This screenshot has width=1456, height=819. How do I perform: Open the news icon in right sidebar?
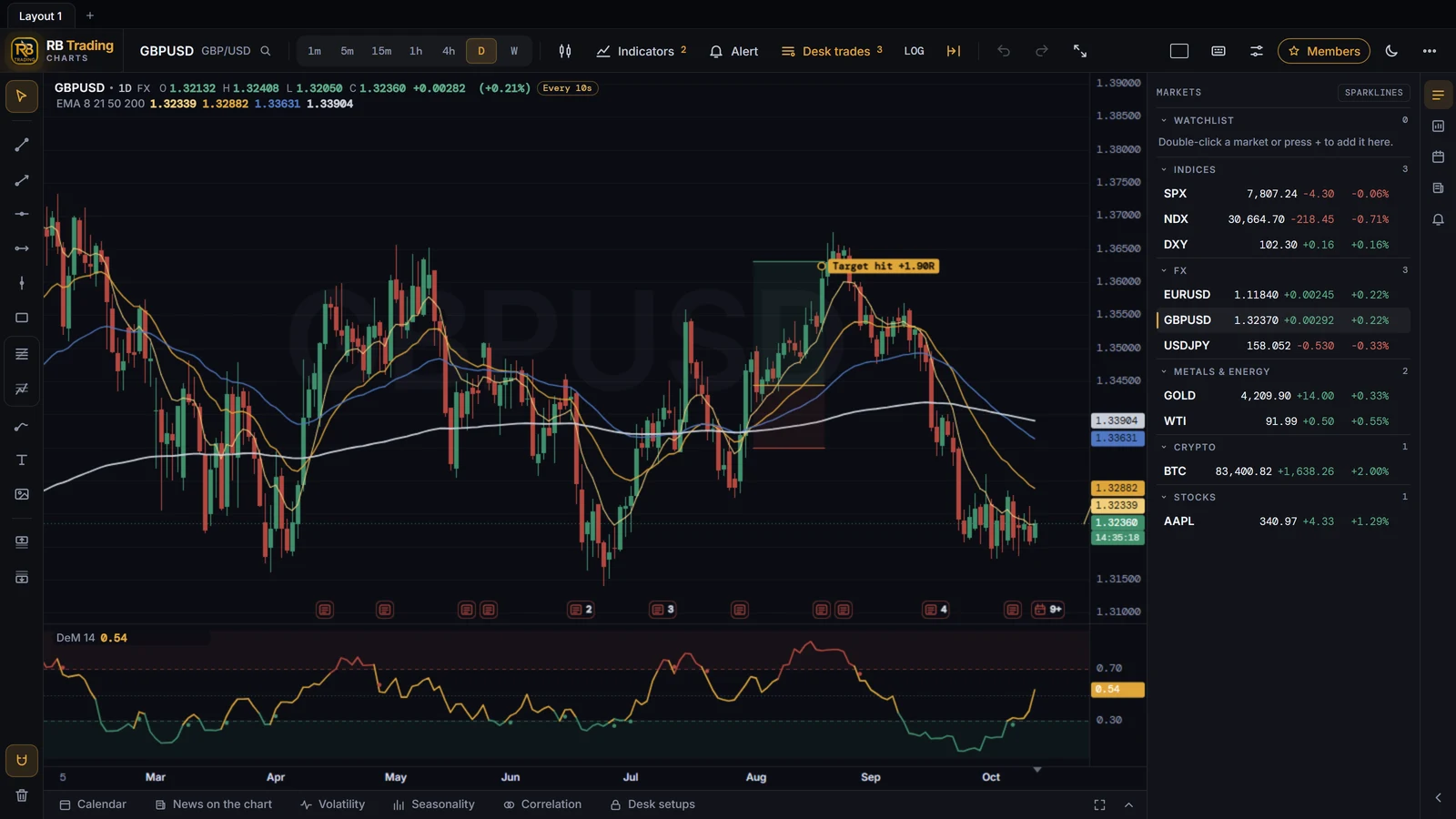1438,188
